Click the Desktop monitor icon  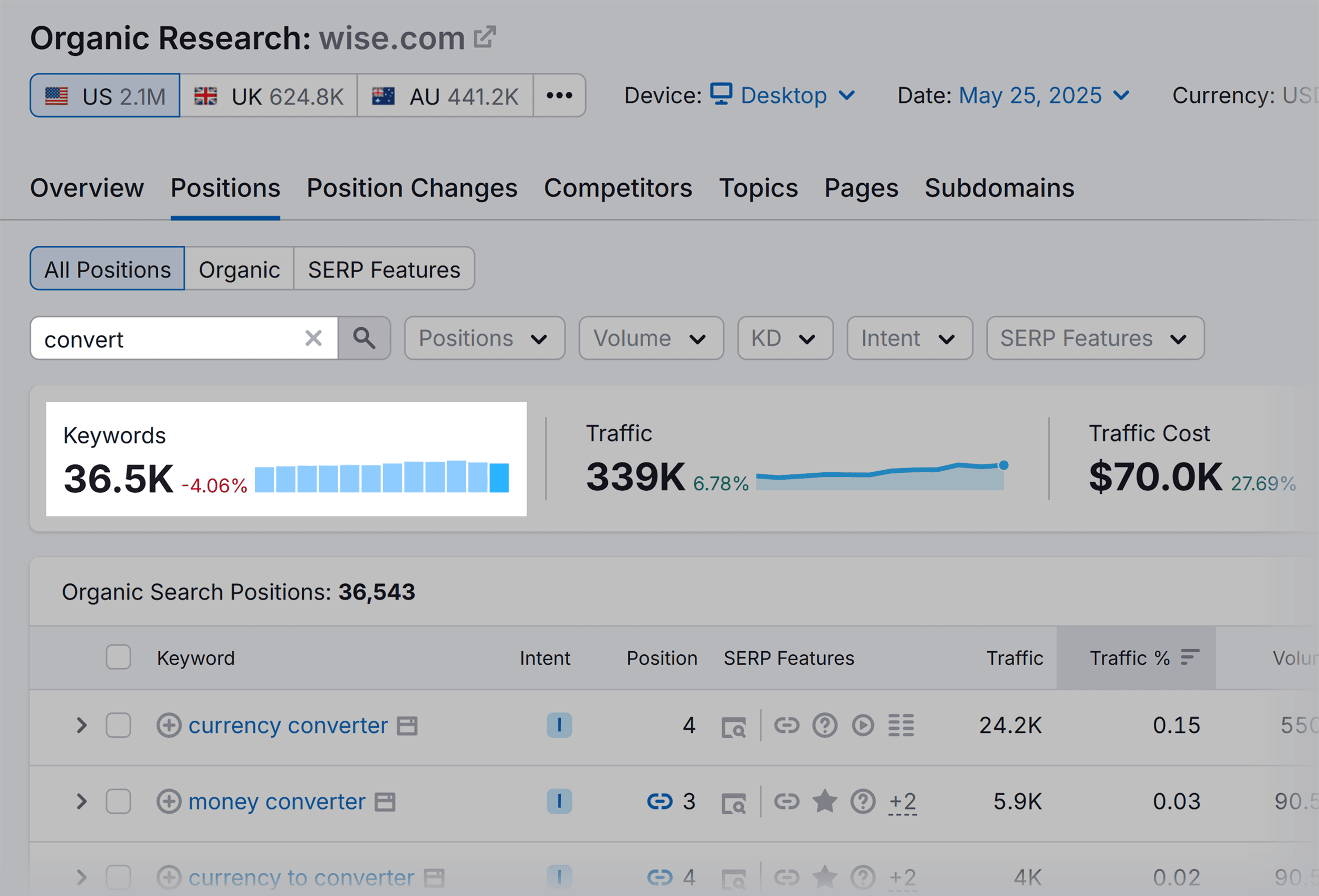click(721, 94)
